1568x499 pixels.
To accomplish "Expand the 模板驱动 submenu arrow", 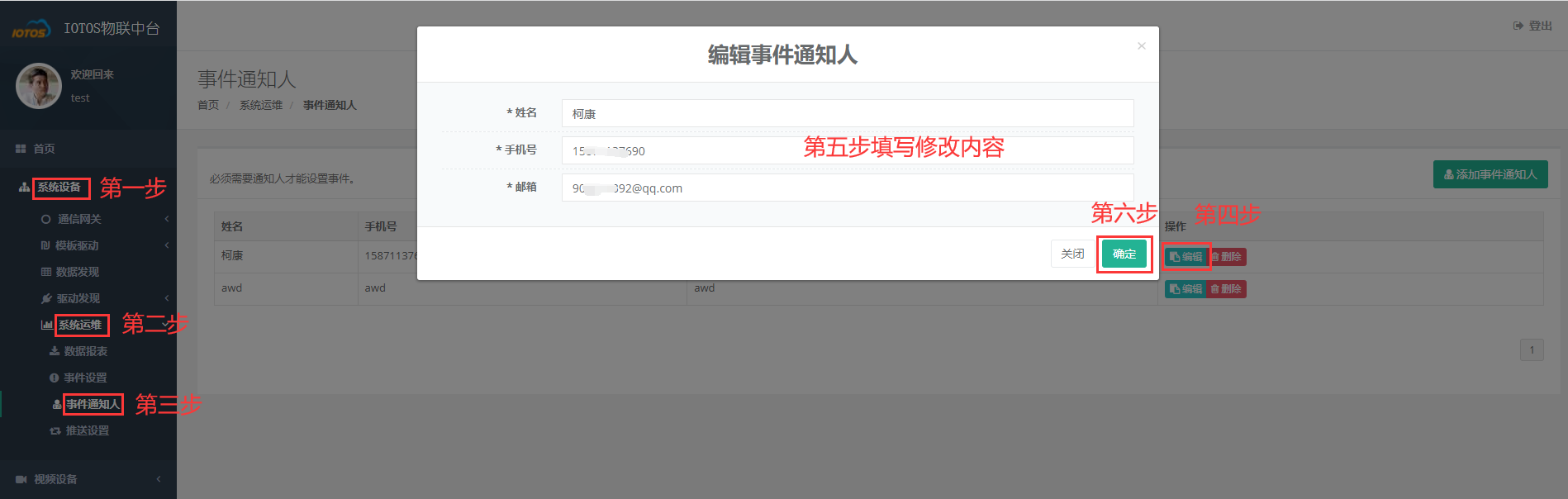I will click(167, 245).
